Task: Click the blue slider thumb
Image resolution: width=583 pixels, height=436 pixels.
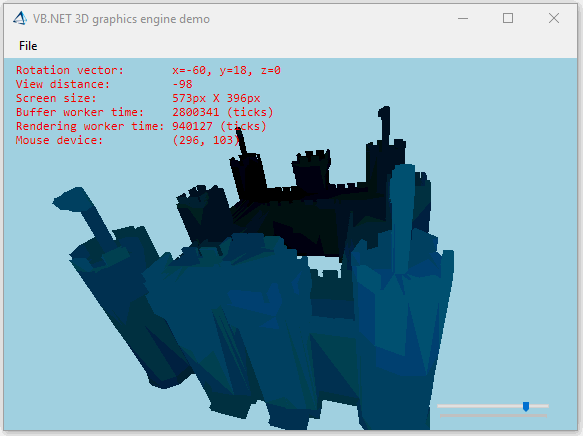Action: pyautogui.click(x=526, y=406)
